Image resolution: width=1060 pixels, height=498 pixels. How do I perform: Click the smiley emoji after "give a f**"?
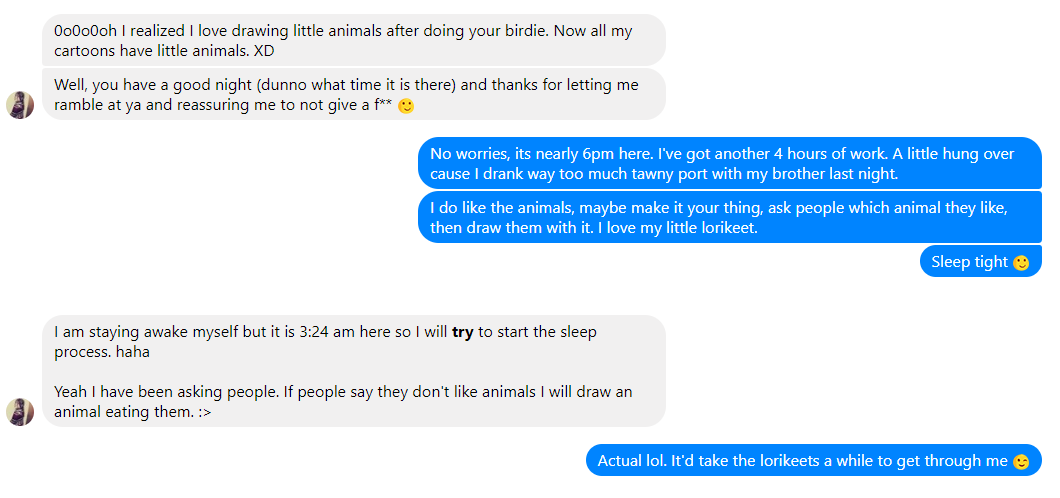pos(406,107)
